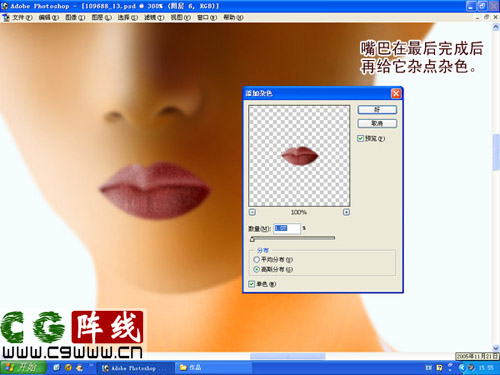Image resolution: width=500 pixels, height=375 pixels.
Task: Click the 取消 Cancel button
Action: 377,123
